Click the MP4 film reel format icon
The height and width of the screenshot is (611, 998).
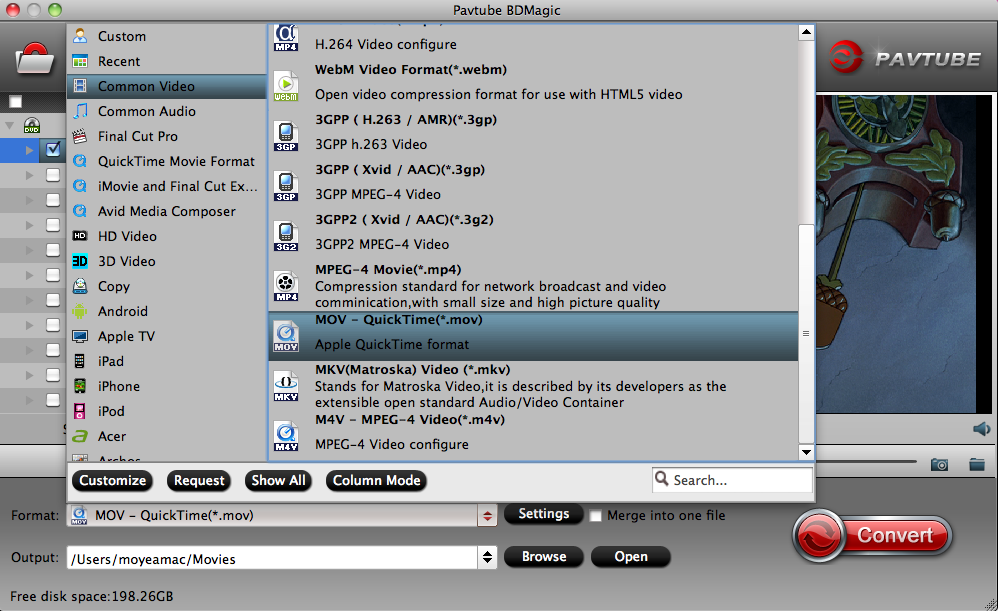pos(286,286)
